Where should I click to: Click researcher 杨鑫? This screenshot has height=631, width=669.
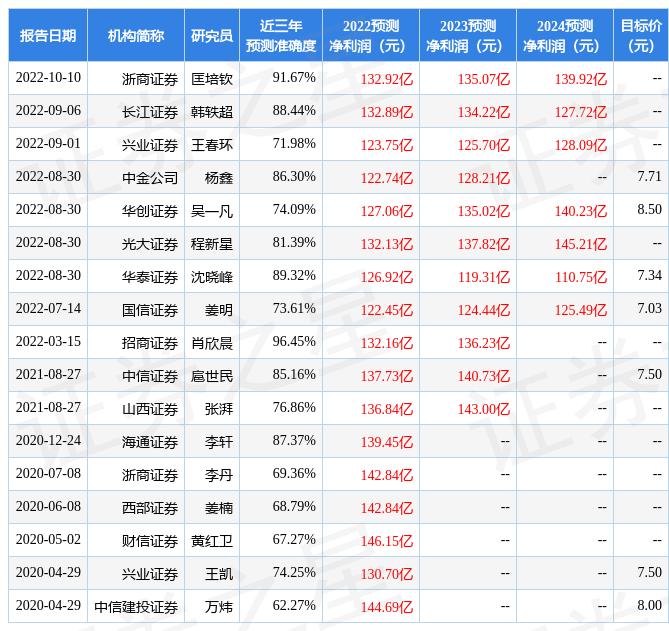tap(219, 178)
